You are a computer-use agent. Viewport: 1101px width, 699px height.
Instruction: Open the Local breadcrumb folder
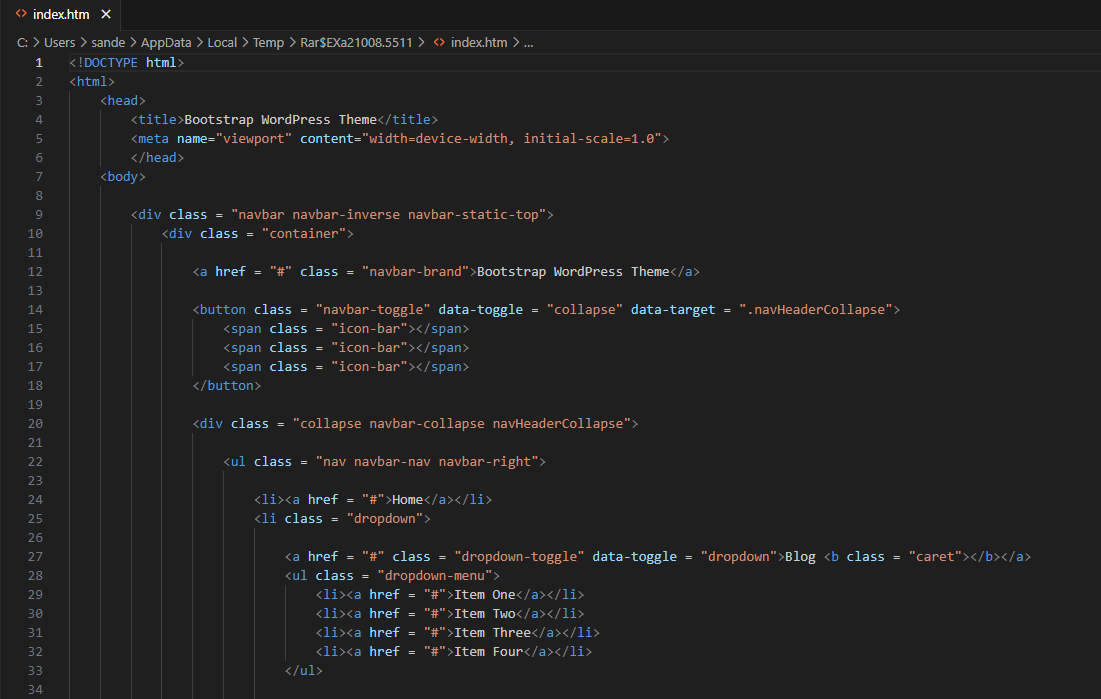tap(222, 43)
